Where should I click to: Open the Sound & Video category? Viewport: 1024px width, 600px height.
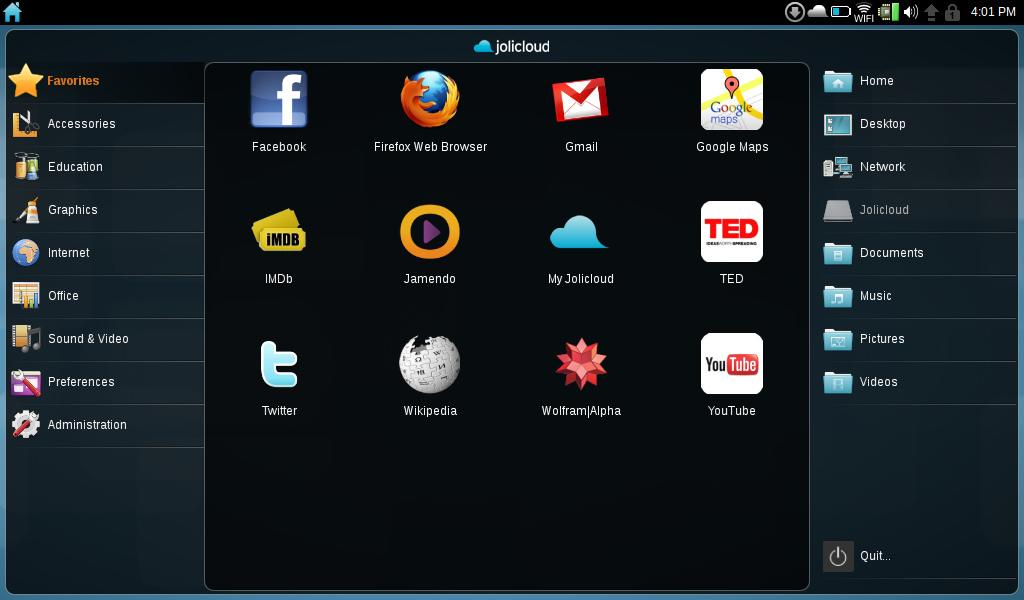tap(106, 339)
